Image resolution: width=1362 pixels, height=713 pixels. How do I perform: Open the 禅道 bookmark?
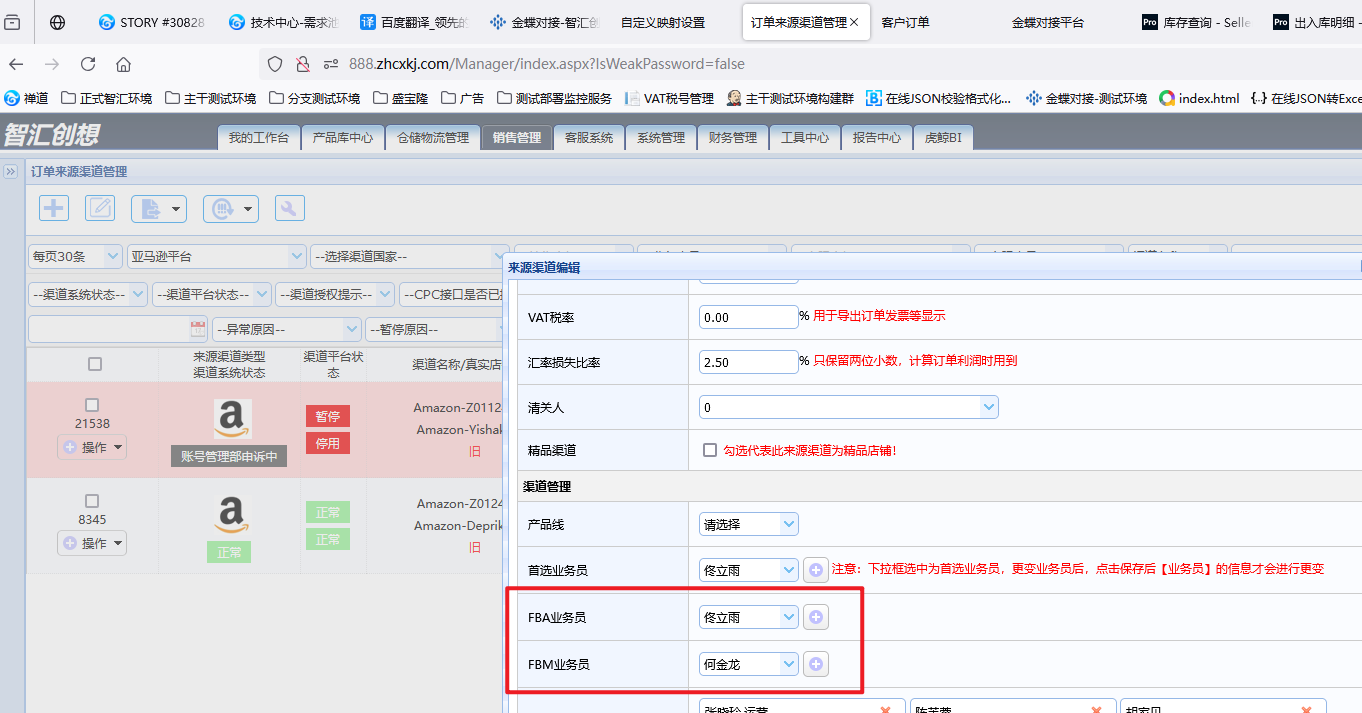[x=27, y=98]
